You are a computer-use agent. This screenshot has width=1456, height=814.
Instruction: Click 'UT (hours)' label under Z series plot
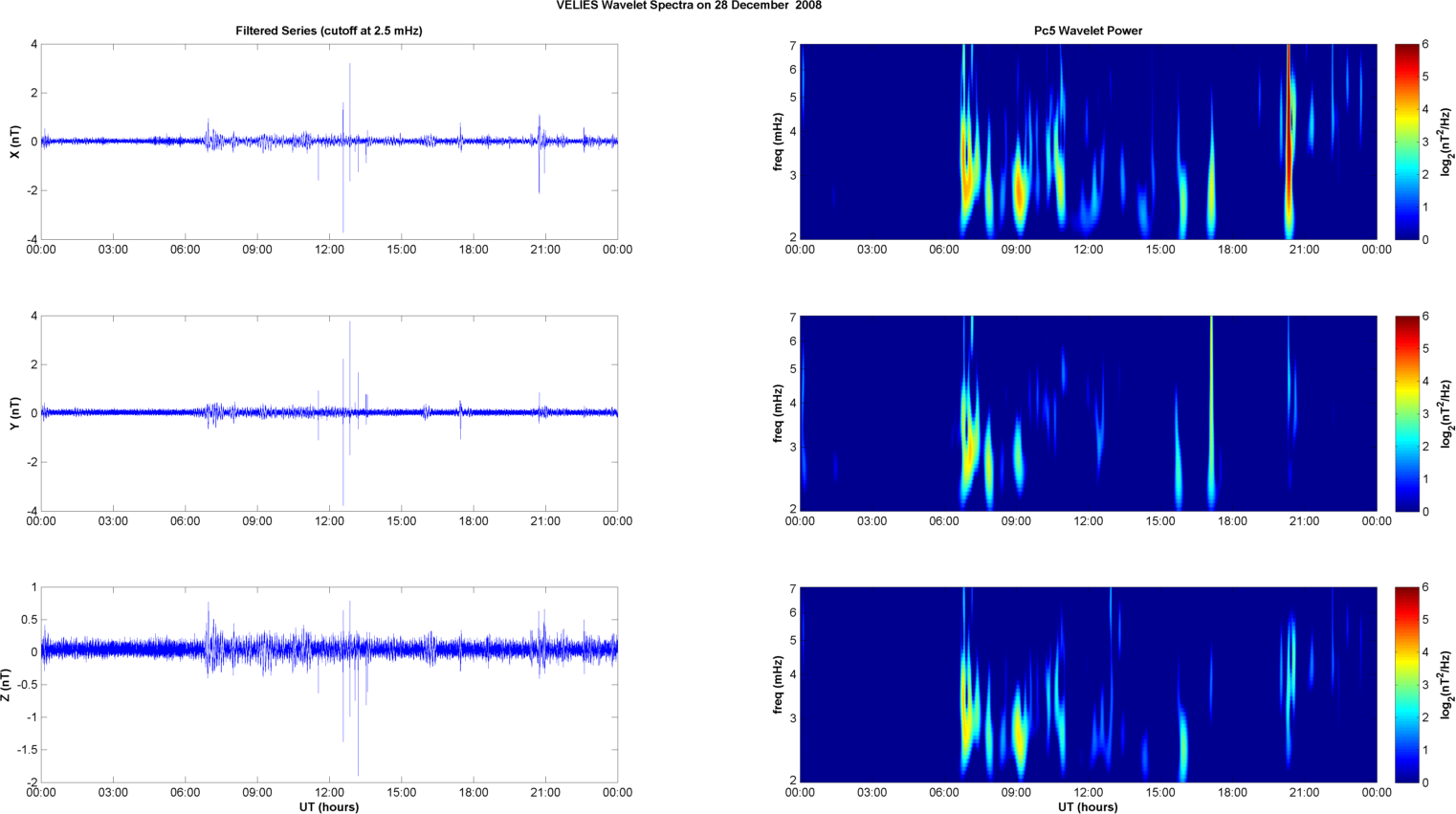point(329,806)
